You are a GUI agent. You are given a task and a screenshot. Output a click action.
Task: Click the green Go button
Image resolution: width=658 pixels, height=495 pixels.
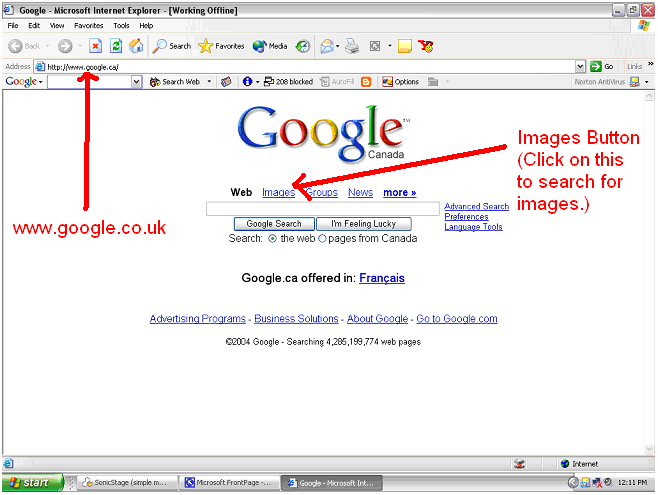coord(602,66)
